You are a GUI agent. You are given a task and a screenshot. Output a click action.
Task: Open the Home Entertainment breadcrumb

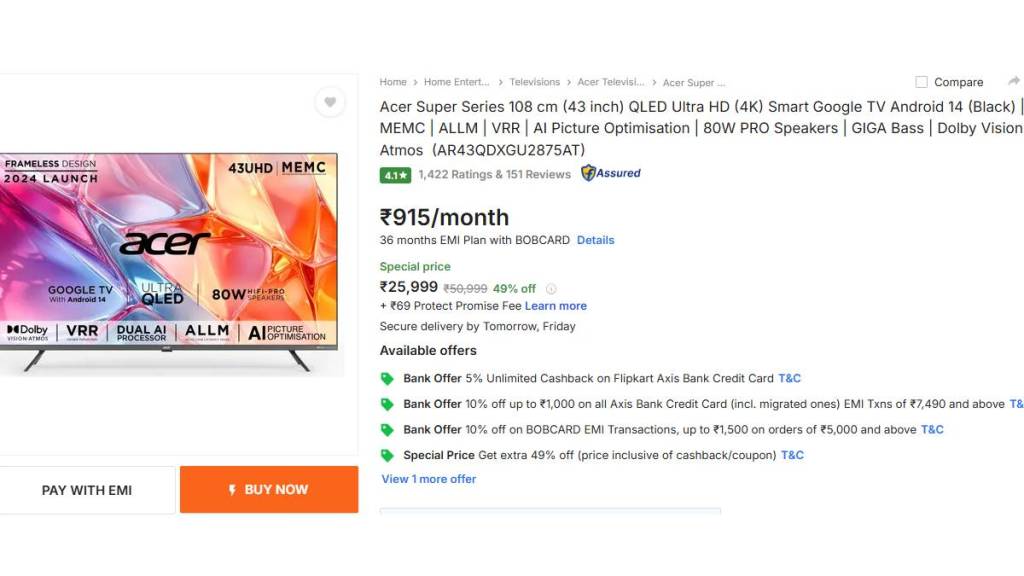click(x=456, y=82)
